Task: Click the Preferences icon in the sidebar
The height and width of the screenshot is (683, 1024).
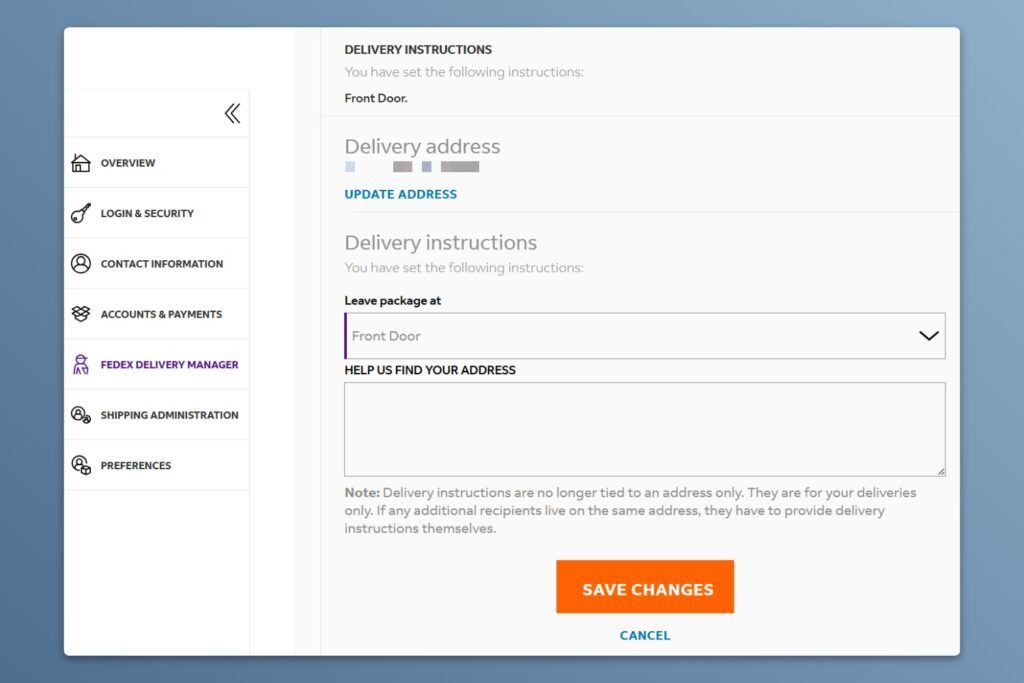Action: pyautogui.click(x=81, y=465)
